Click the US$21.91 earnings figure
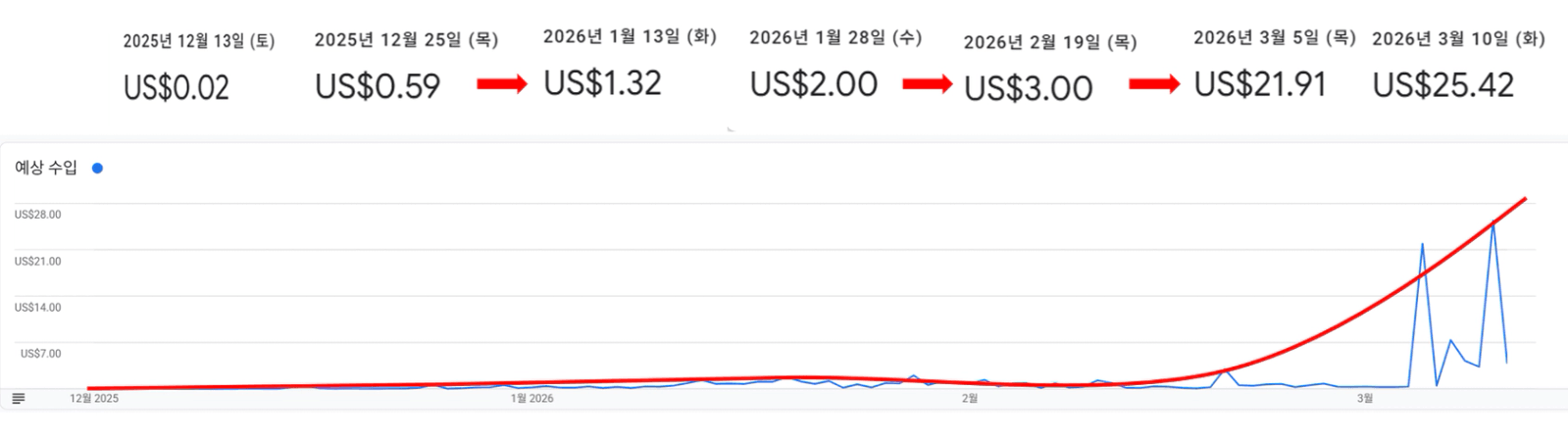Viewport: 1568px width, 440px height. click(1260, 84)
